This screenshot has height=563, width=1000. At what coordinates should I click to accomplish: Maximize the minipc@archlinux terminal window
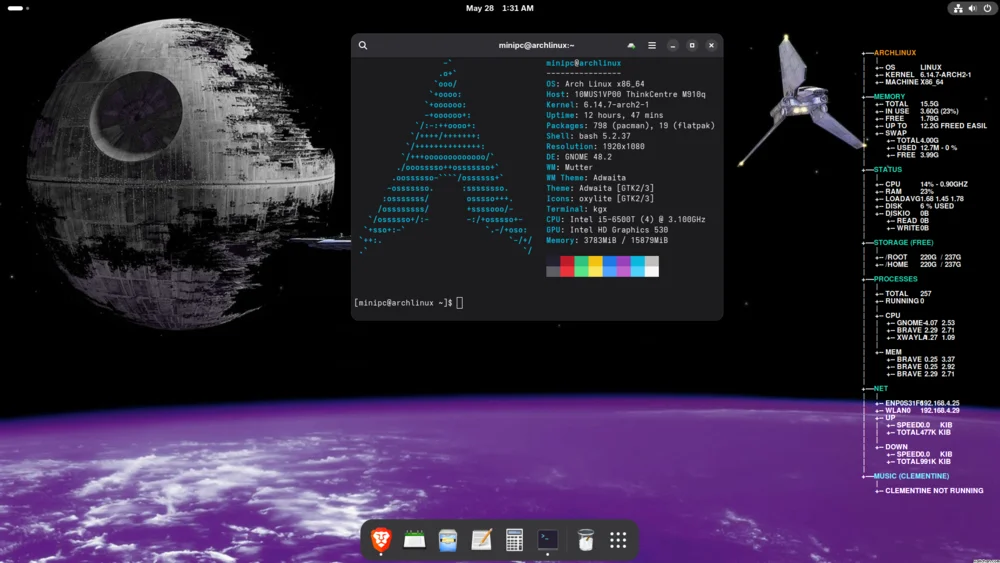pyautogui.click(x=692, y=45)
